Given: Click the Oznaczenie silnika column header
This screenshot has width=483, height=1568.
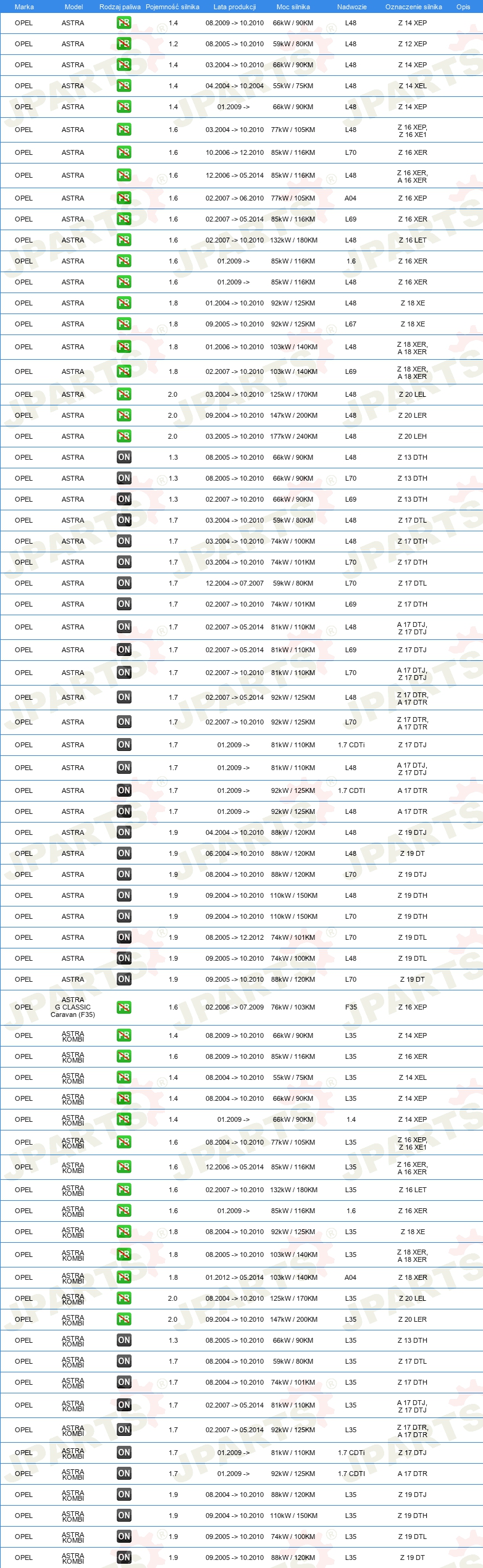Looking at the screenshot, I should pyautogui.click(x=413, y=7).
